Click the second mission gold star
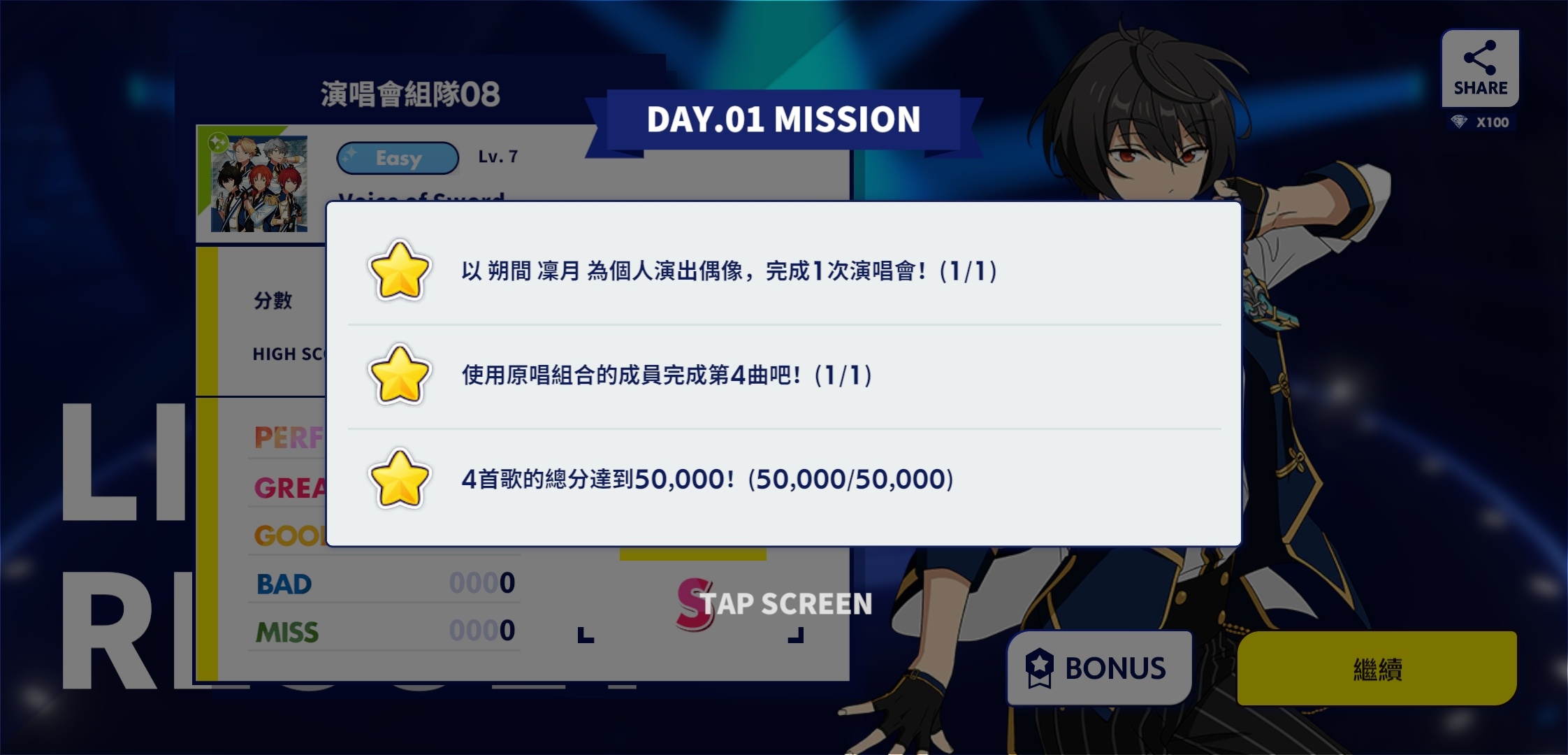The height and width of the screenshot is (755, 1568). coord(399,375)
